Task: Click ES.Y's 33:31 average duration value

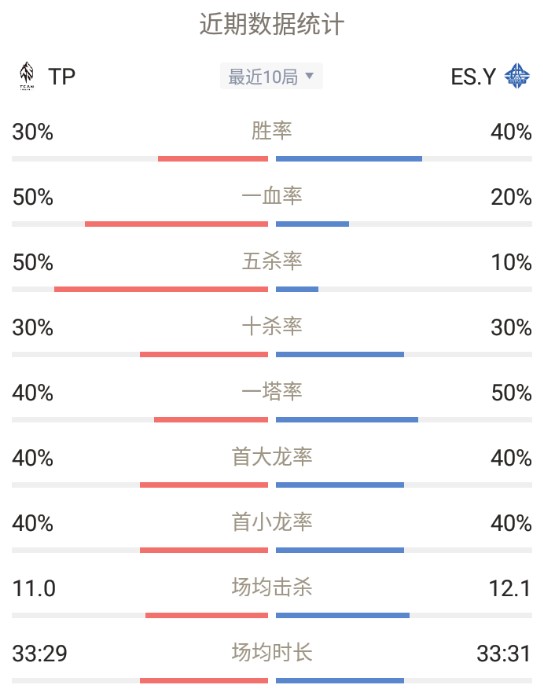Action: [x=504, y=654]
